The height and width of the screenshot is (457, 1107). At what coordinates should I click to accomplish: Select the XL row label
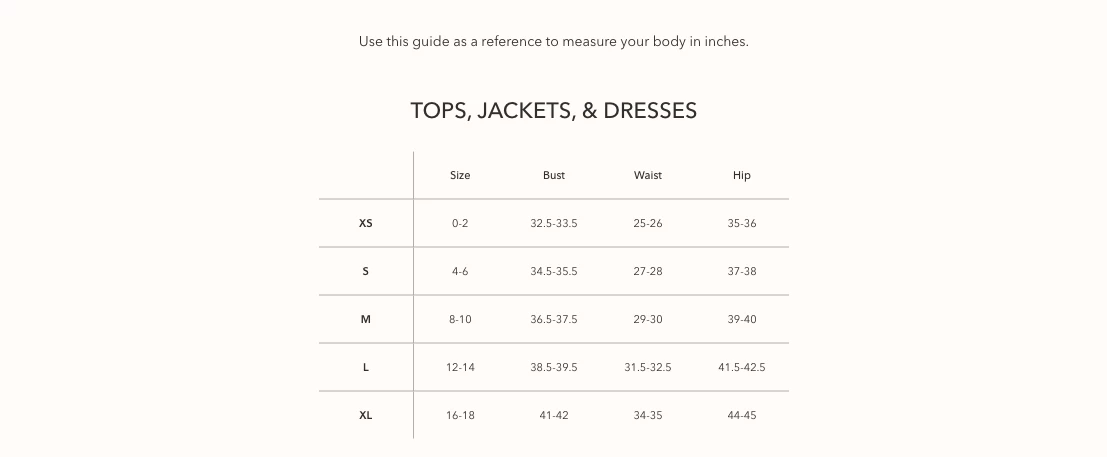(366, 415)
